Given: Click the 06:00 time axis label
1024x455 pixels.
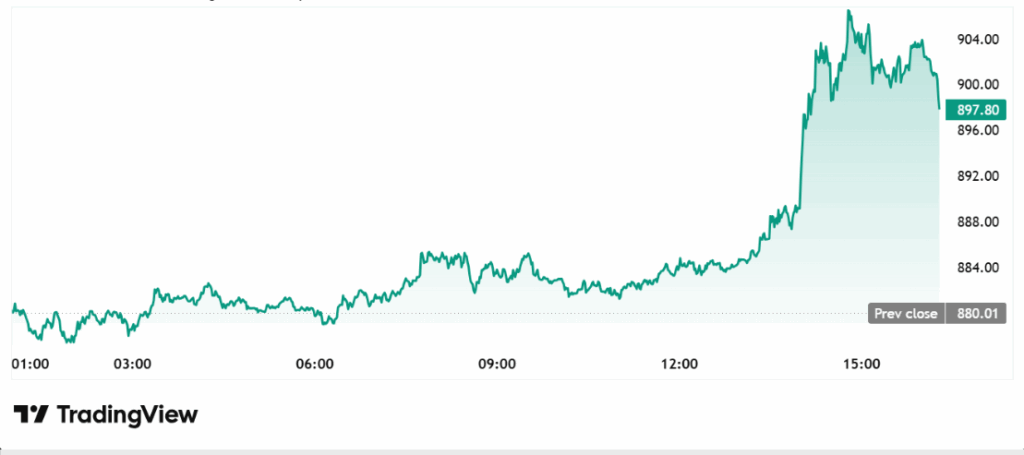Looking at the screenshot, I should 315,364.
